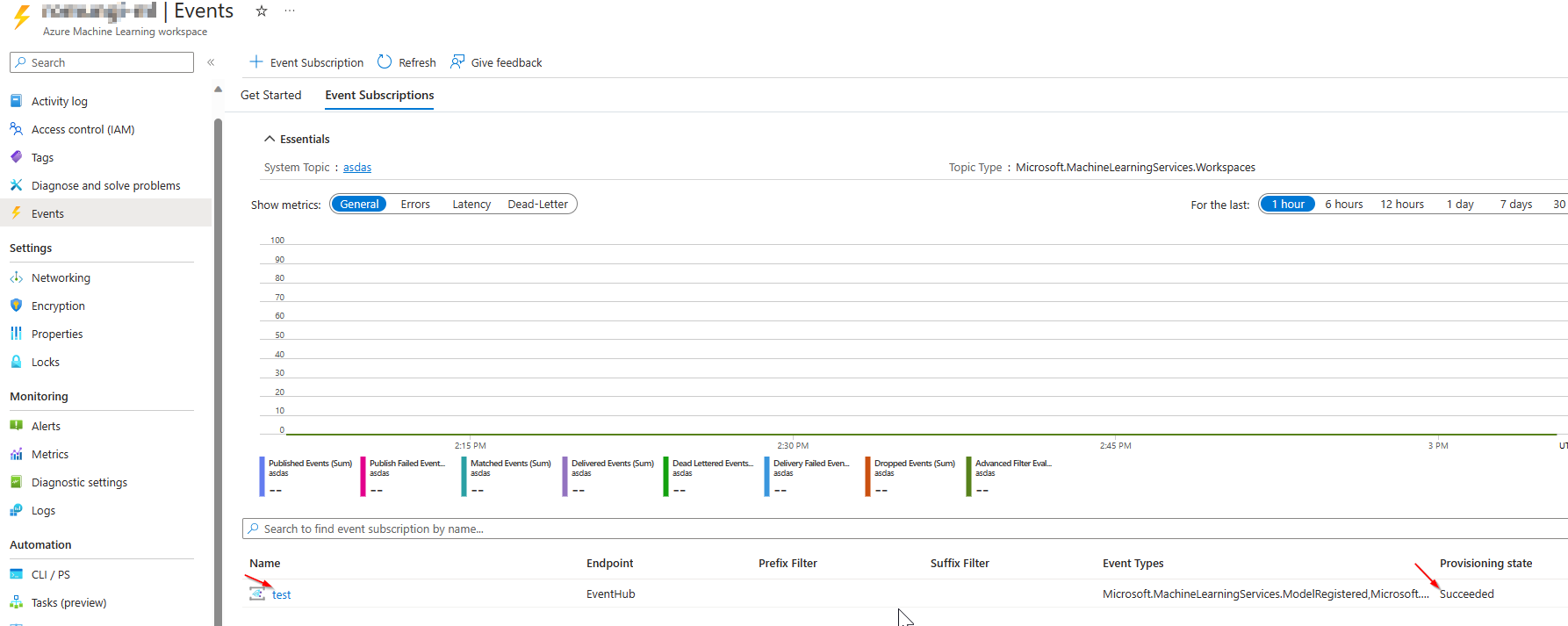Open the Tasks (preview) menu item
The height and width of the screenshot is (626, 1568).
click(x=68, y=602)
